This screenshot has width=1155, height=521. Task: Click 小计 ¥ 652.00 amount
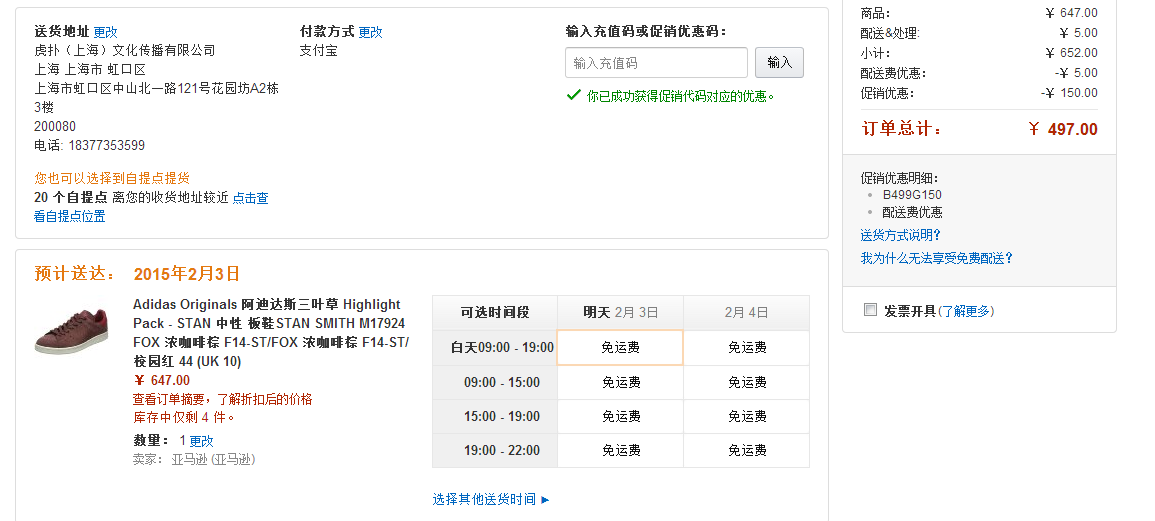click(1071, 53)
